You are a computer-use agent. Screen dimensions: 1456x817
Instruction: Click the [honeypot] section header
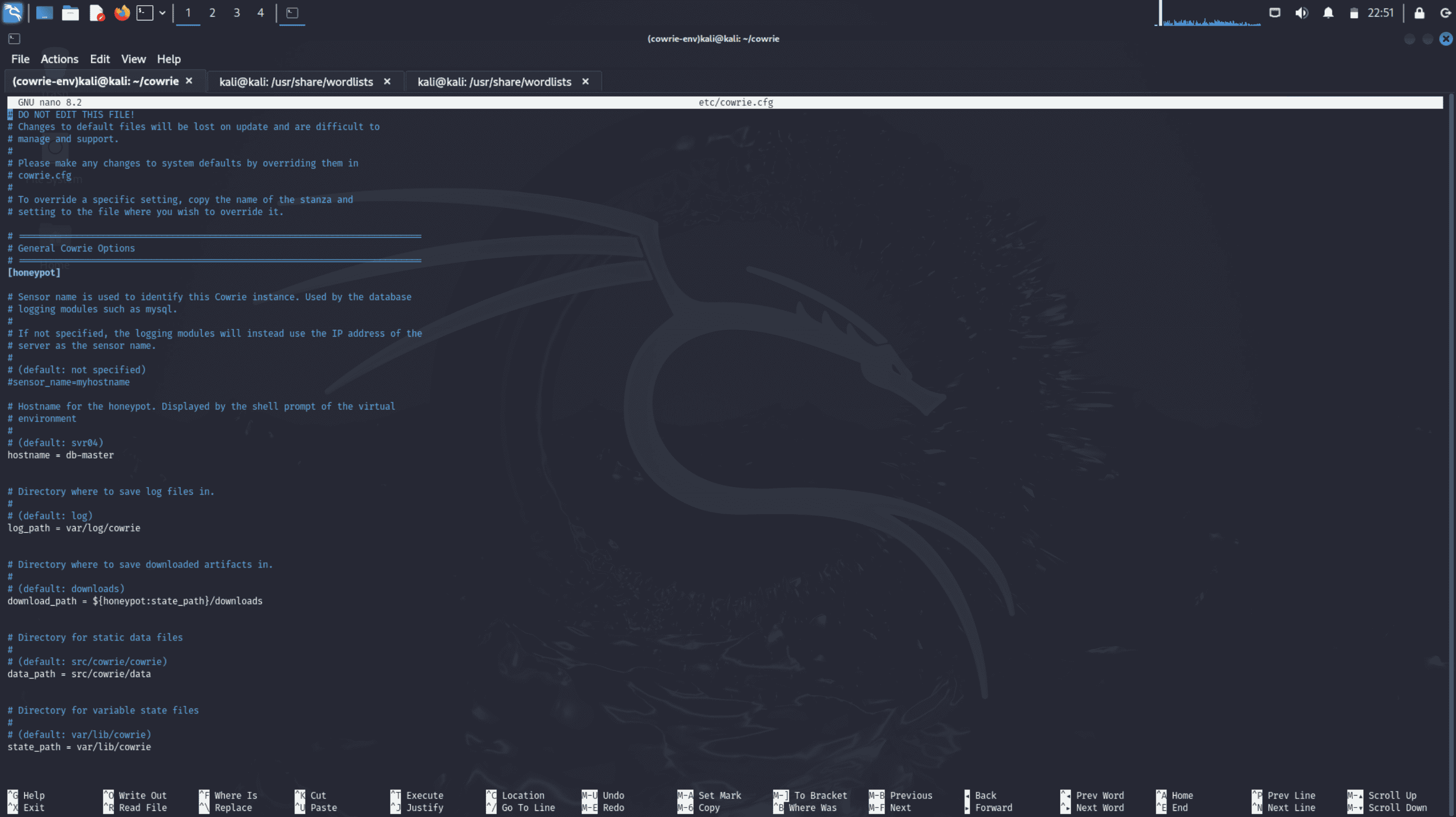tap(34, 272)
